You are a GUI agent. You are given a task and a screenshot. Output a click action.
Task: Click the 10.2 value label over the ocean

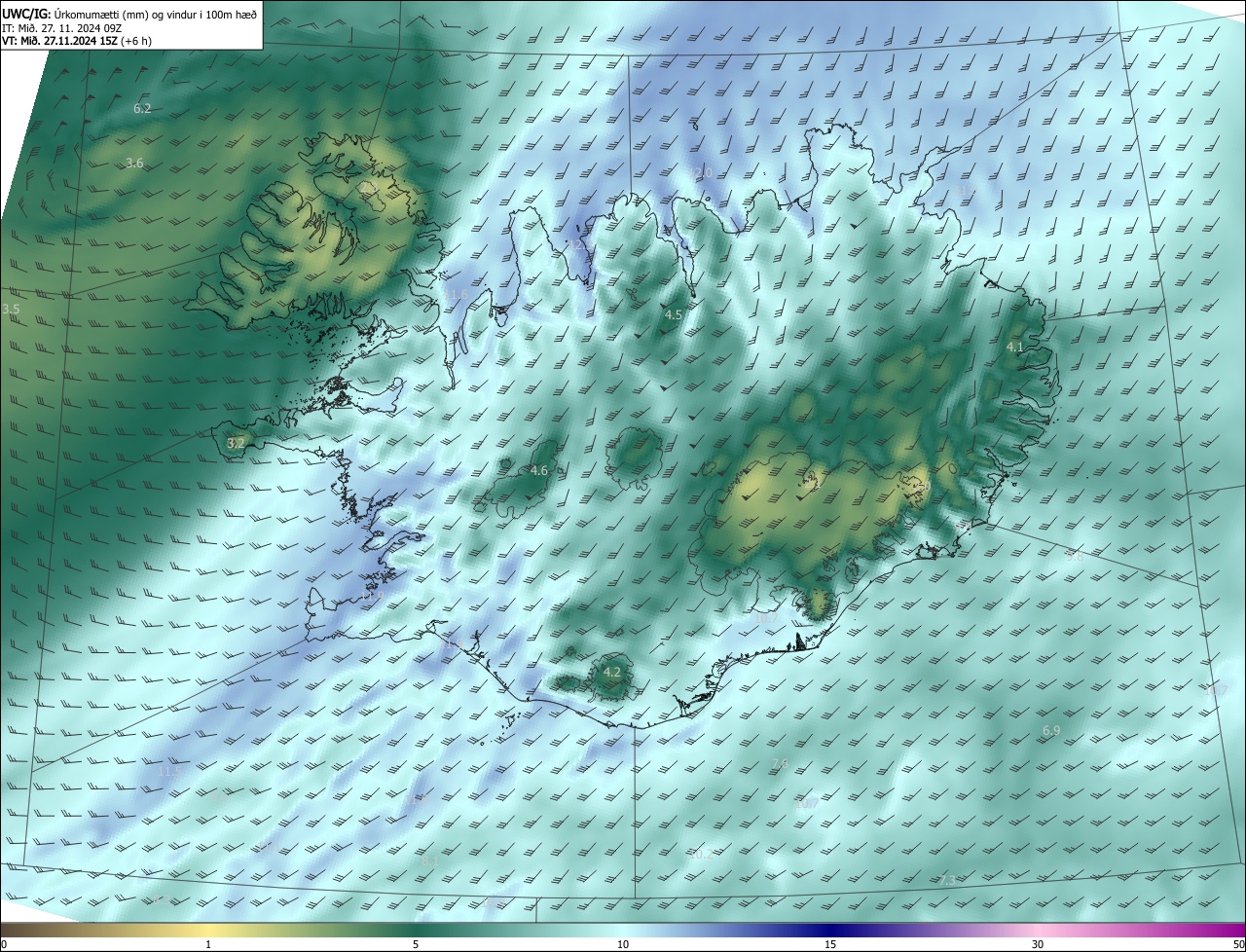700,855
